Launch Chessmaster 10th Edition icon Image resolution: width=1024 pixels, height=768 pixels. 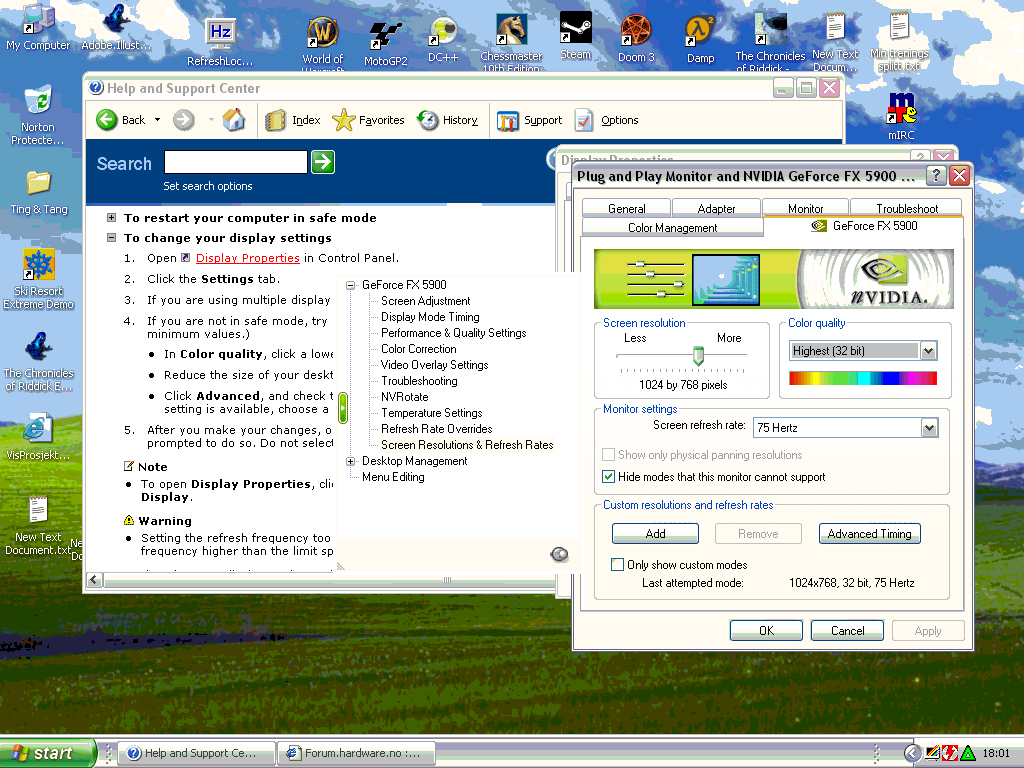coord(511,40)
